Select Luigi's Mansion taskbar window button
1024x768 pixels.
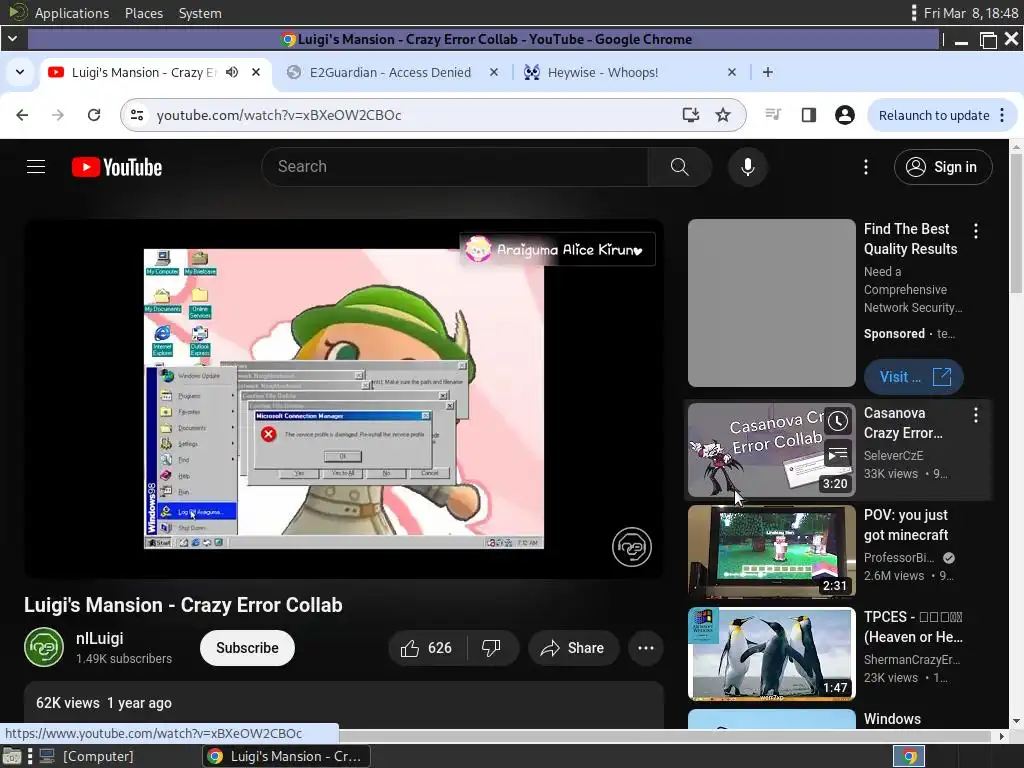[x=286, y=756]
